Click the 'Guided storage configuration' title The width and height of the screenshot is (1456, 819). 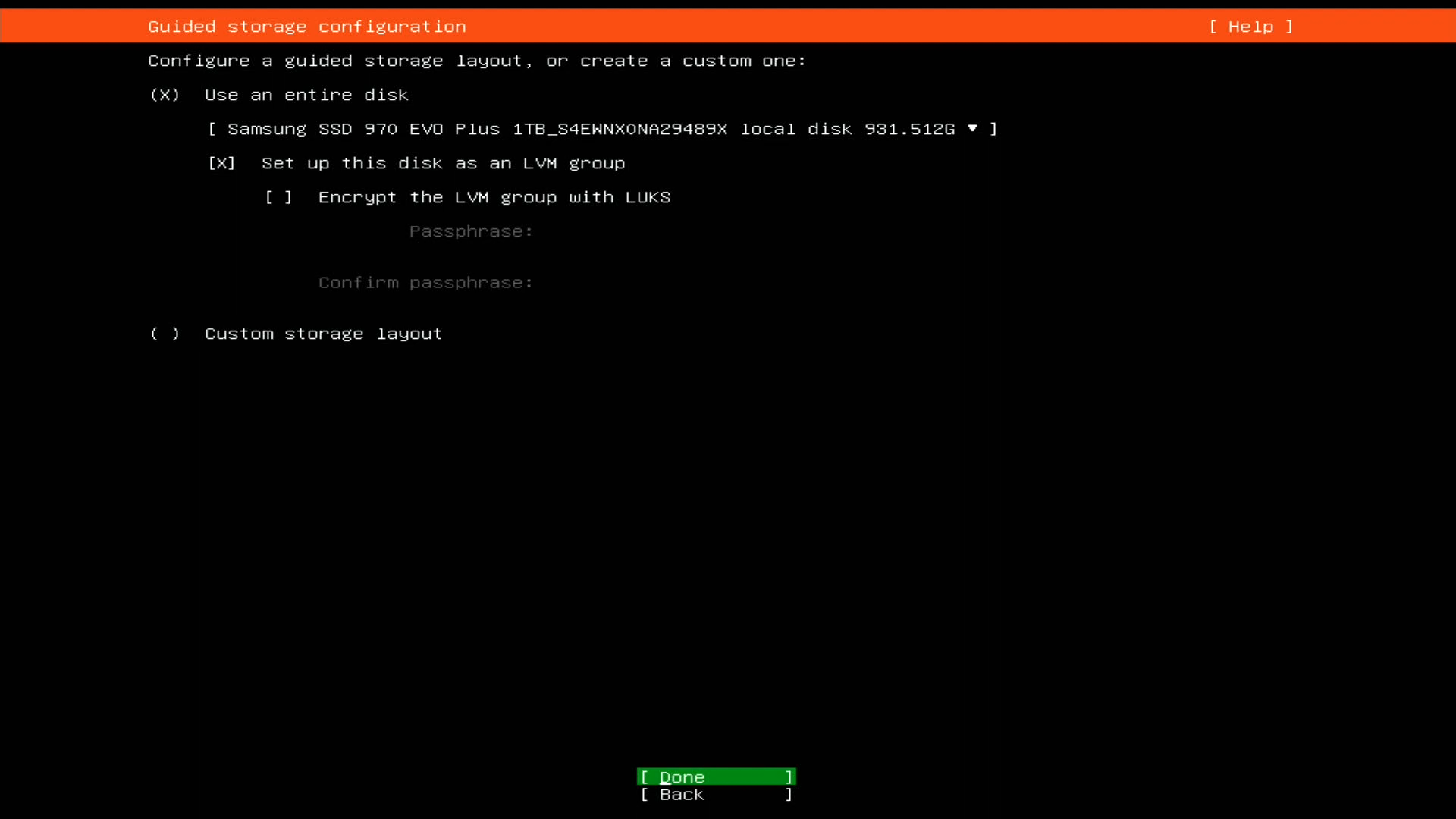point(306,27)
